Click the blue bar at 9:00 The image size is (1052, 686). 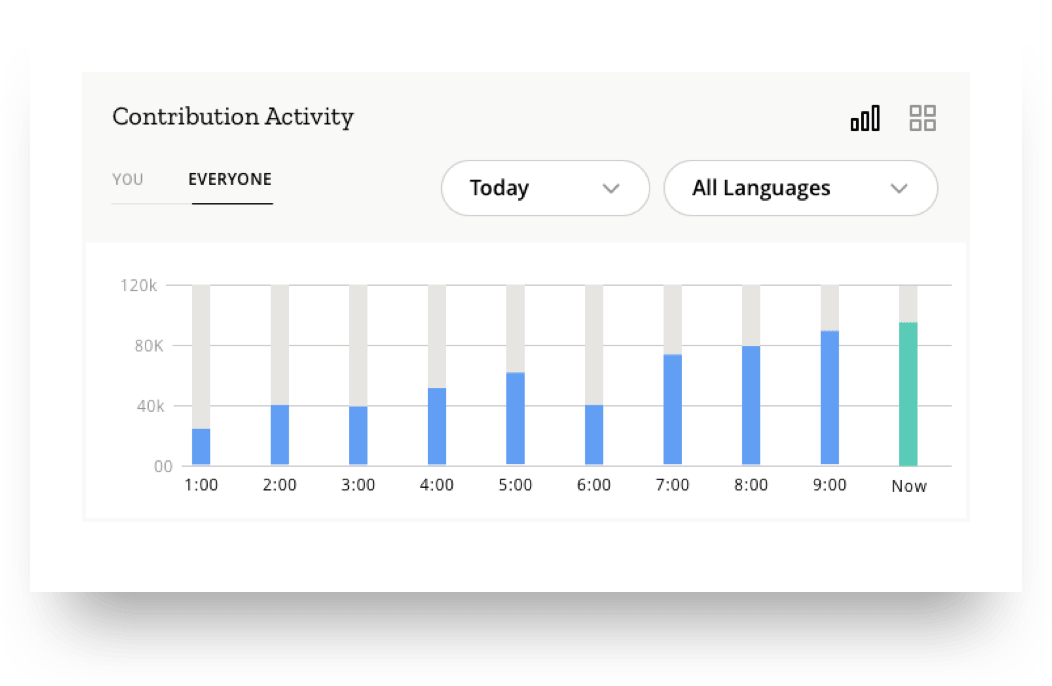pyautogui.click(x=830, y=398)
